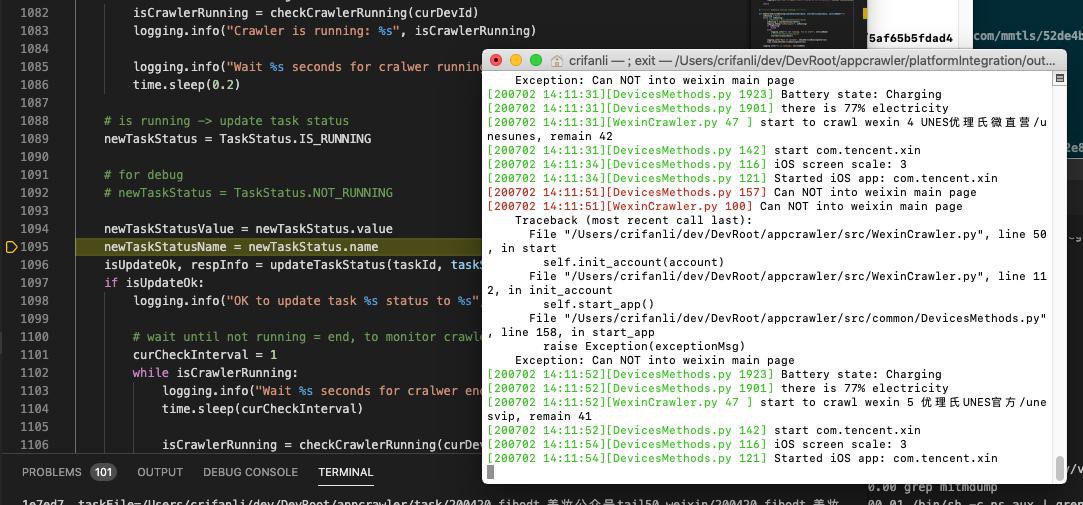Click the yellow debug arrow at line 1095
Screen dimensions: 1083x505
click(x=11, y=247)
